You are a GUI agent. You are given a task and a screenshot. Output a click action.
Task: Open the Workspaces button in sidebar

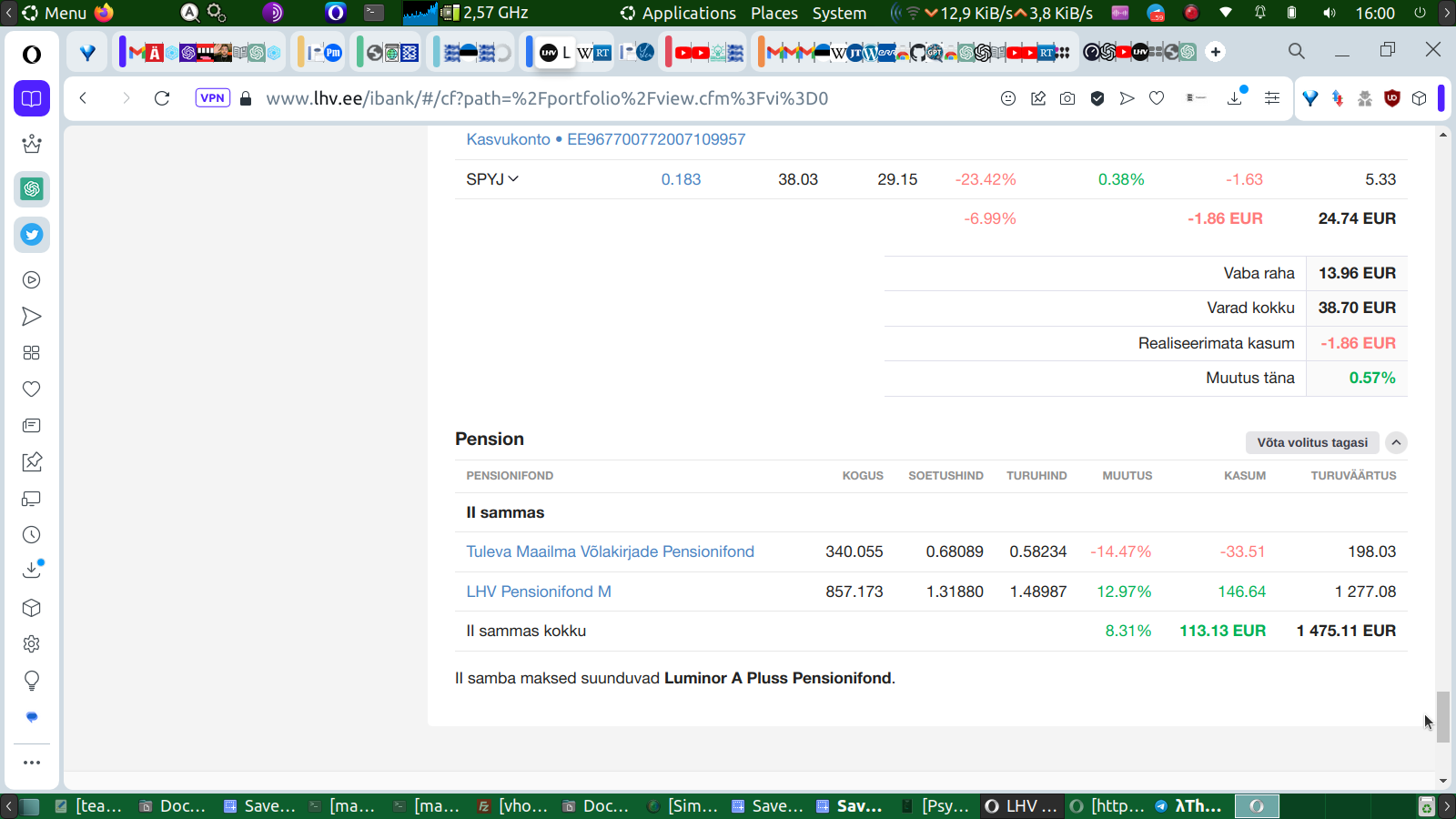[32, 98]
